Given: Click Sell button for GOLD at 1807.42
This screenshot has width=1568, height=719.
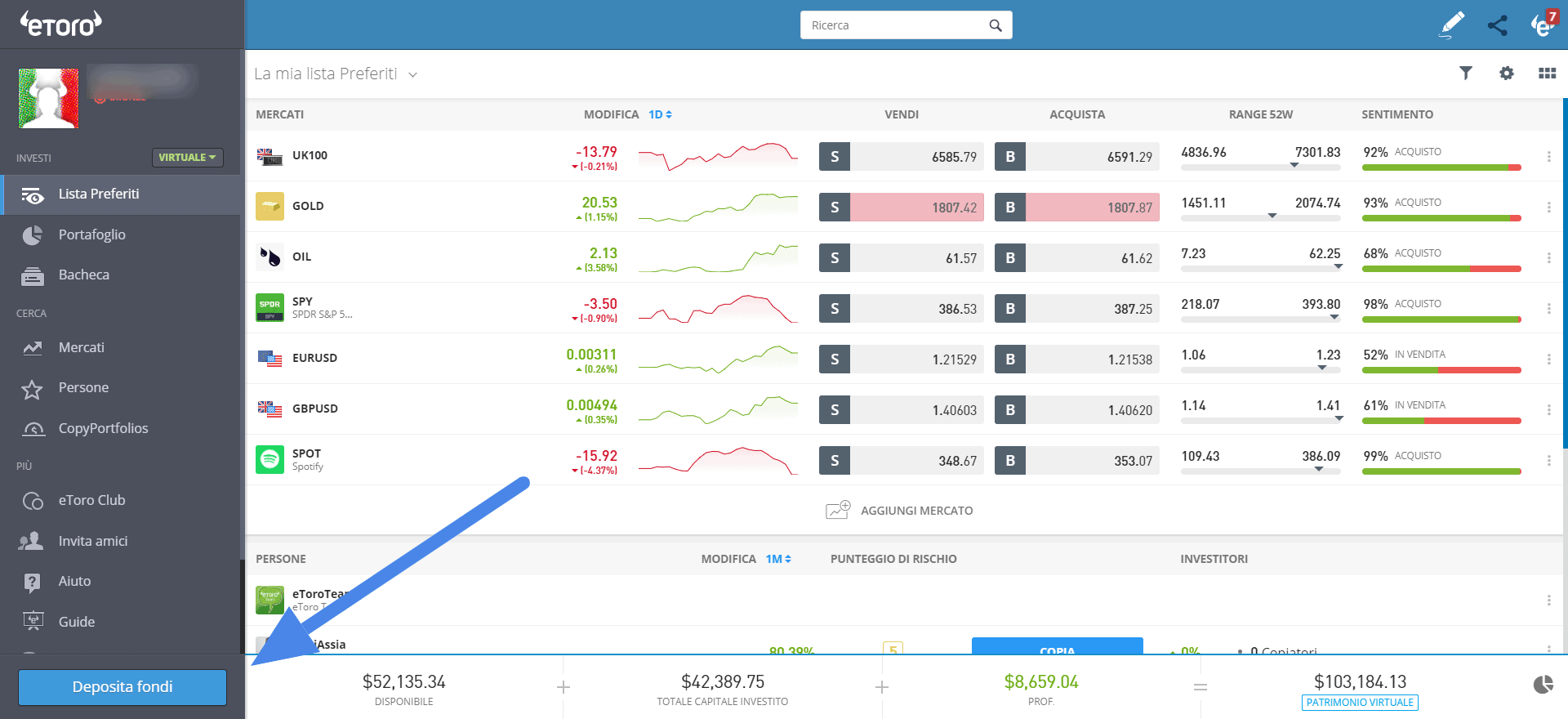Looking at the screenshot, I should (902, 207).
